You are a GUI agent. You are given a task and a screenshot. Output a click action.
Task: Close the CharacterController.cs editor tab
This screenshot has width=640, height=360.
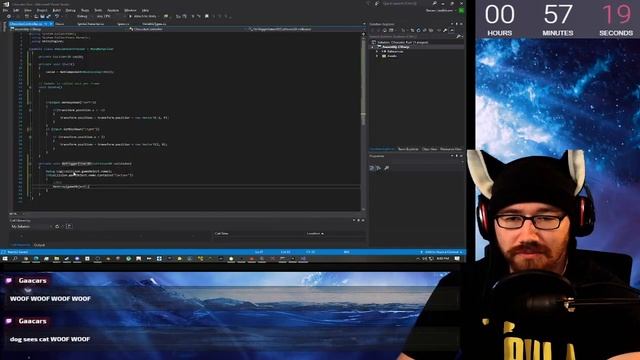(x=51, y=24)
